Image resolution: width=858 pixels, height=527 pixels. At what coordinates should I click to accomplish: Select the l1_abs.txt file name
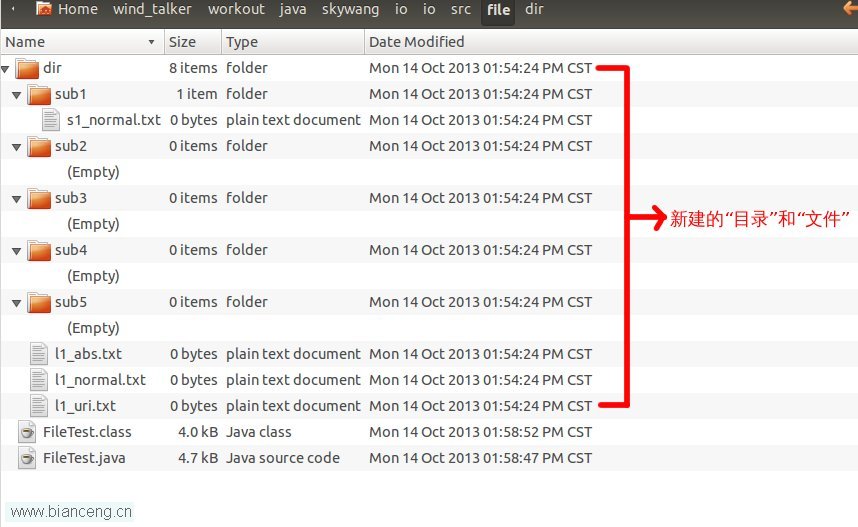88,354
